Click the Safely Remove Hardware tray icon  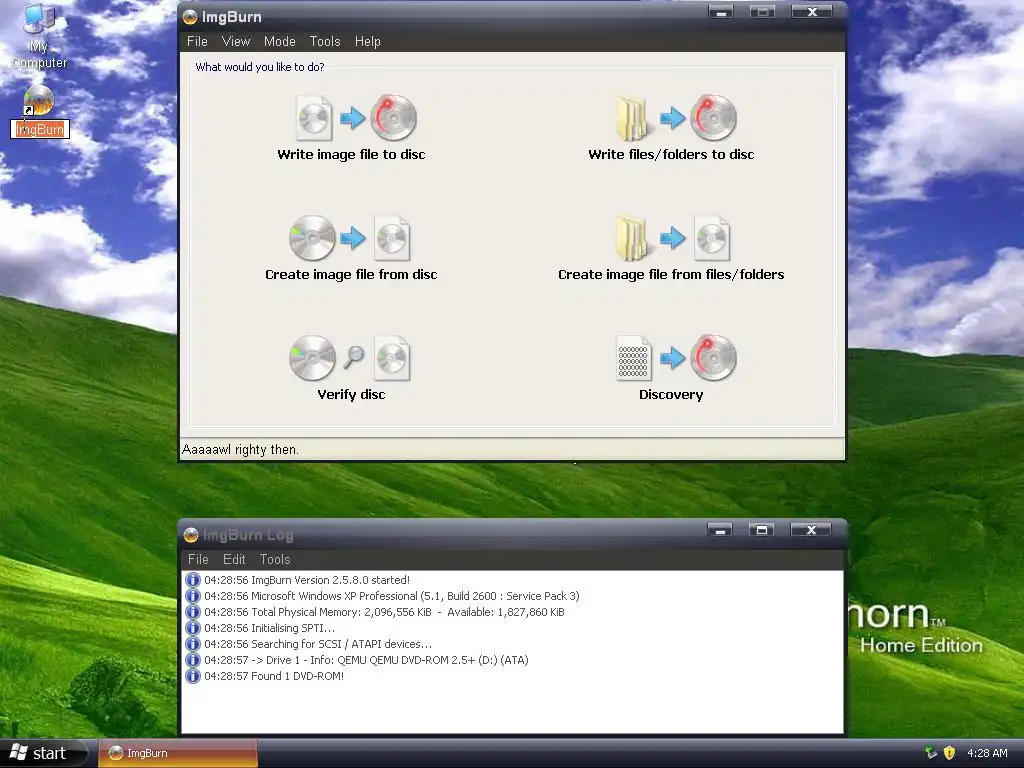931,753
